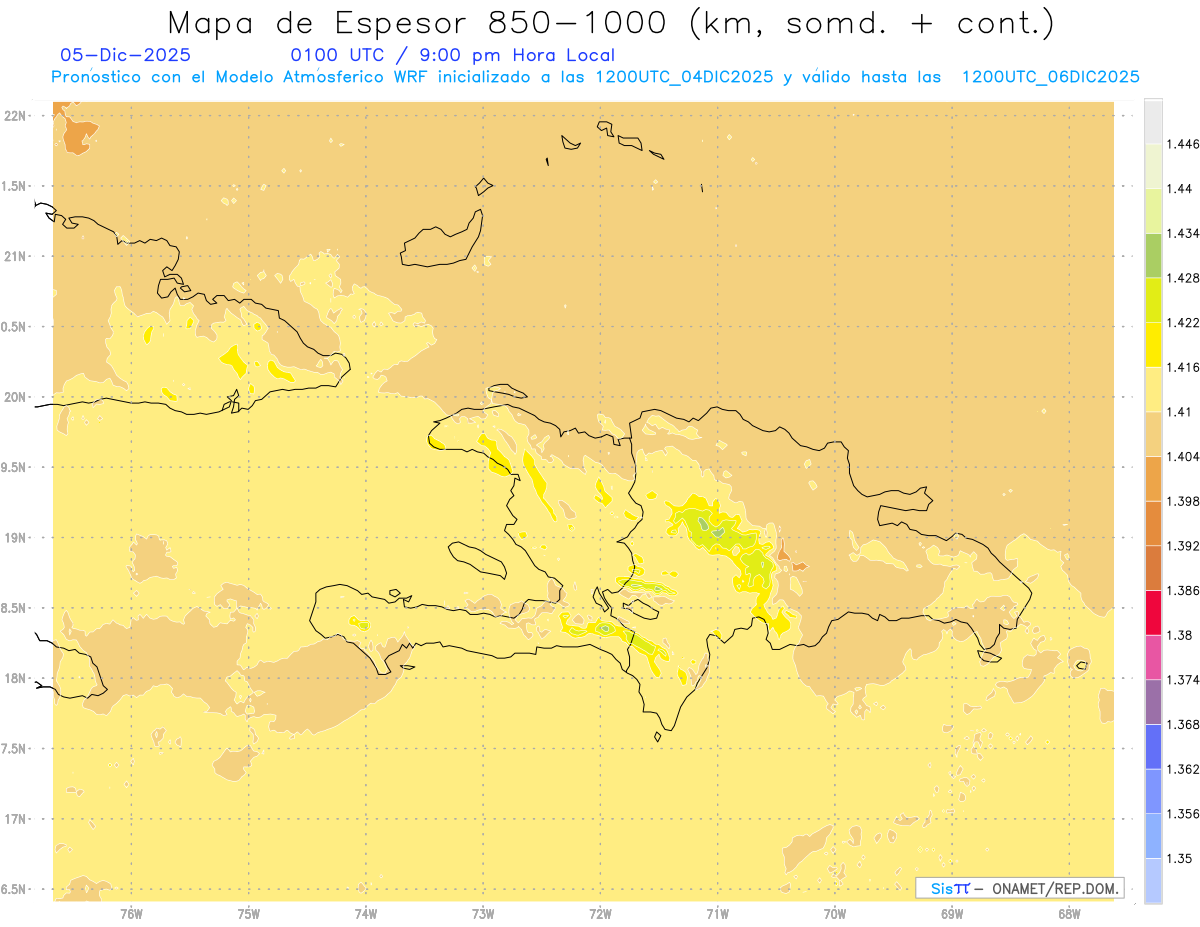Click the 21N latitude label
This screenshot has height=927, width=1200.
(17, 256)
